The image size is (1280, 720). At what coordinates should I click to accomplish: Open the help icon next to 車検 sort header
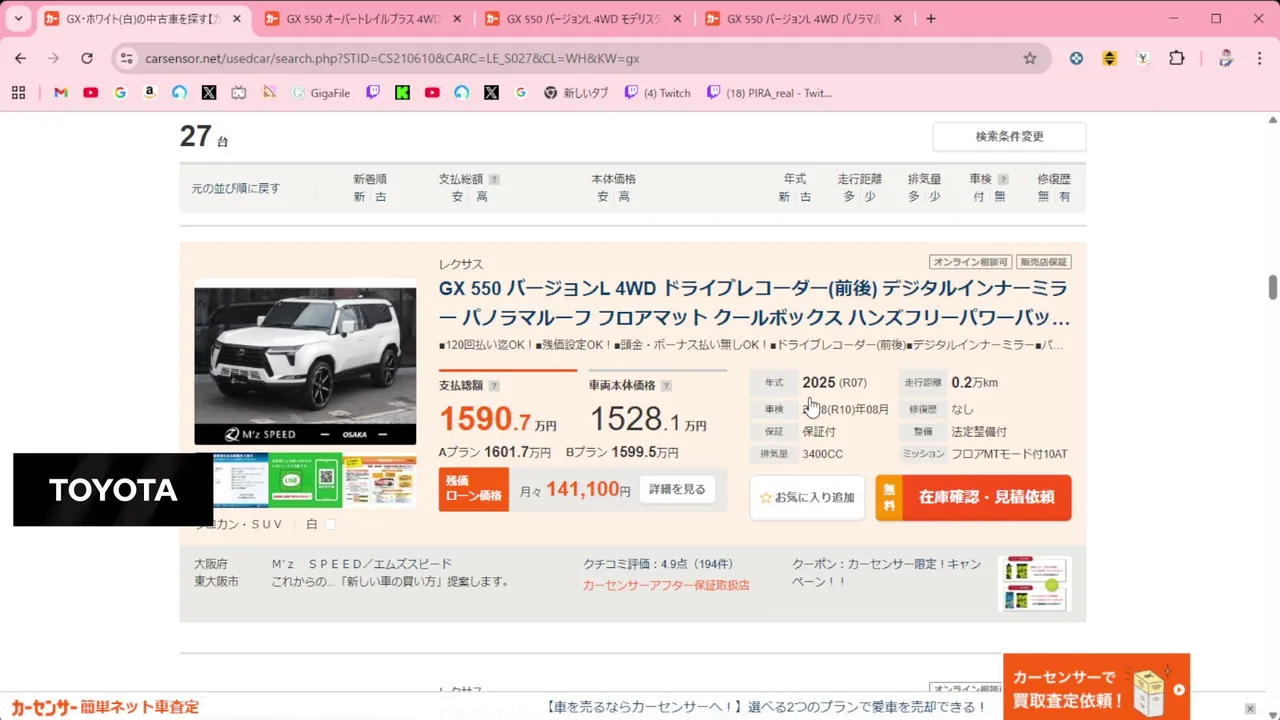point(1003,179)
